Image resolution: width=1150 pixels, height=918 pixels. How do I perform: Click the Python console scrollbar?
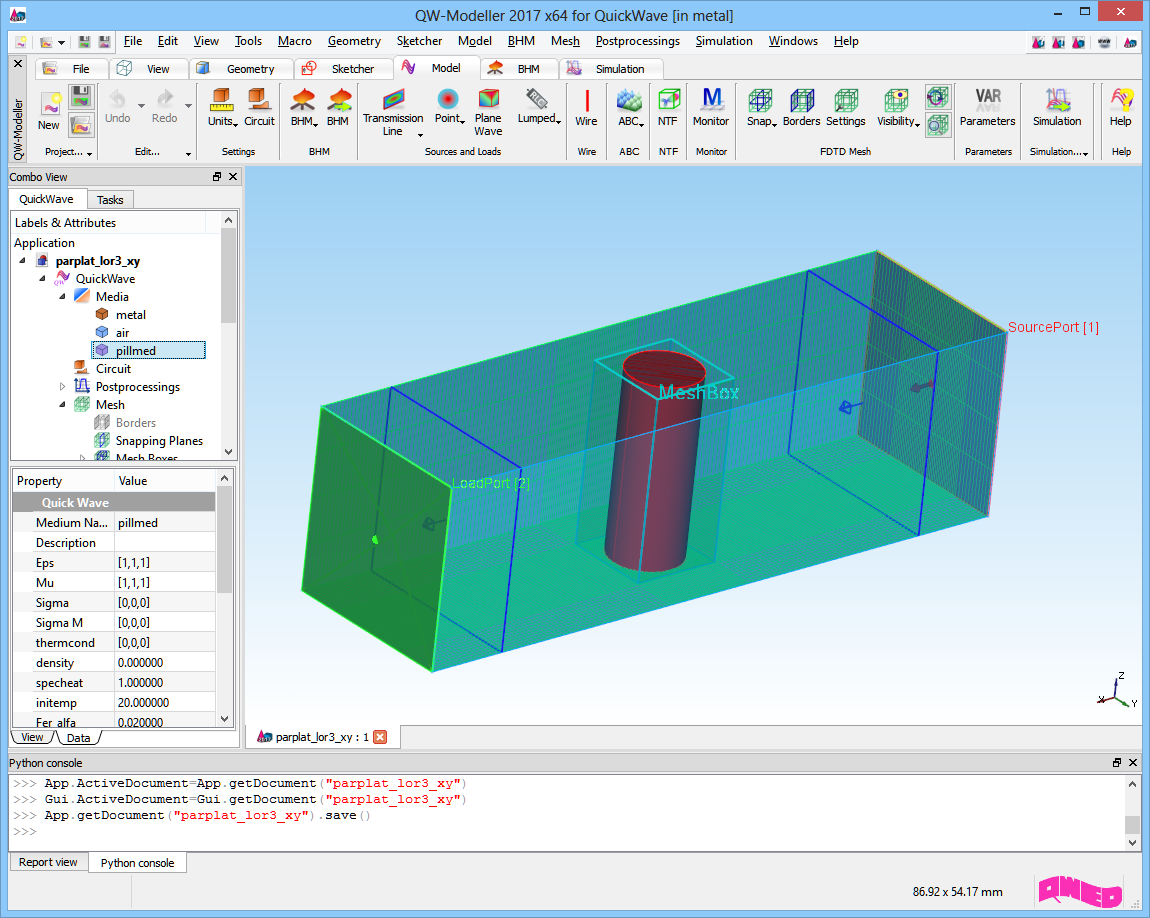pos(1132,825)
